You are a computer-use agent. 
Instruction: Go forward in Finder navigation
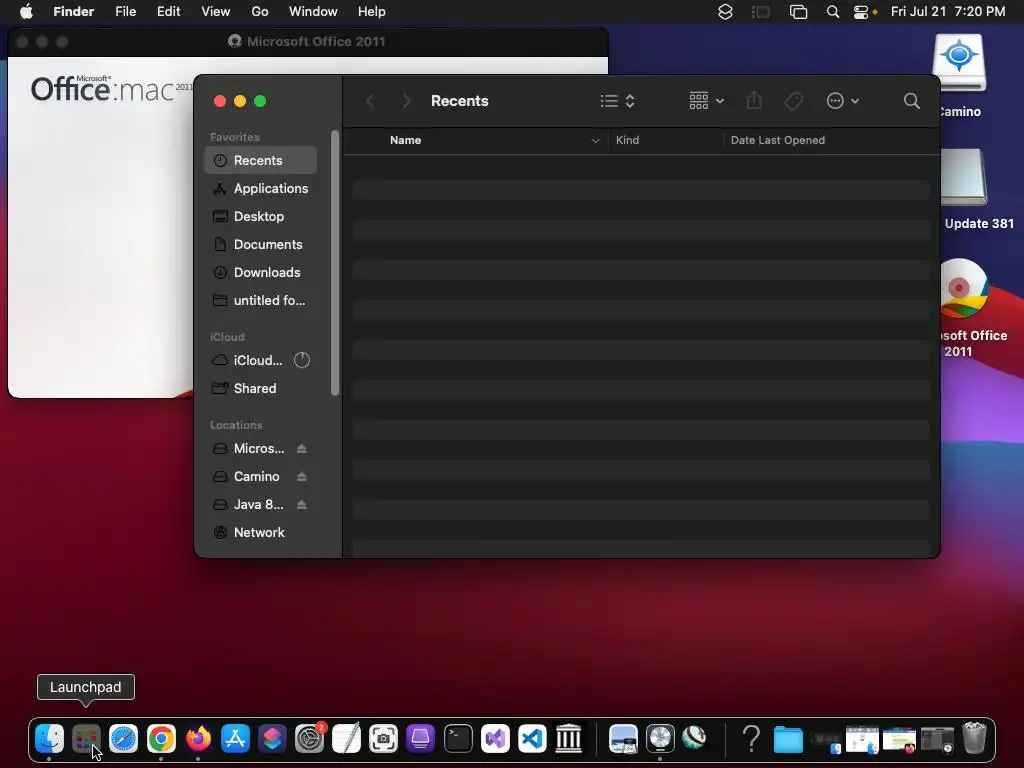click(406, 101)
